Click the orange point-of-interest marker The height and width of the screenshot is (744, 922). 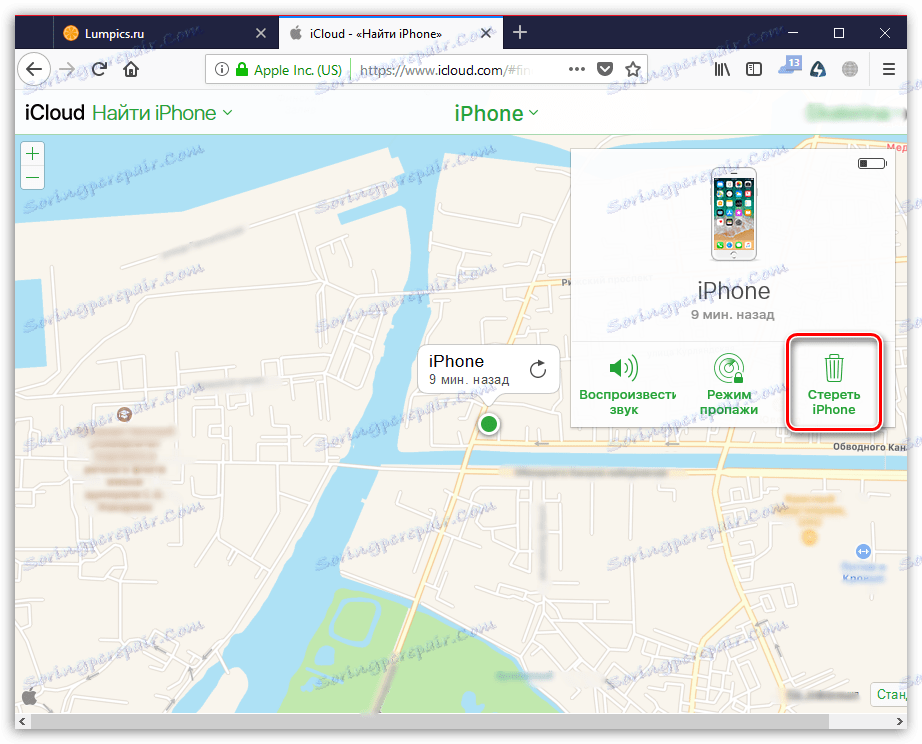810,537
